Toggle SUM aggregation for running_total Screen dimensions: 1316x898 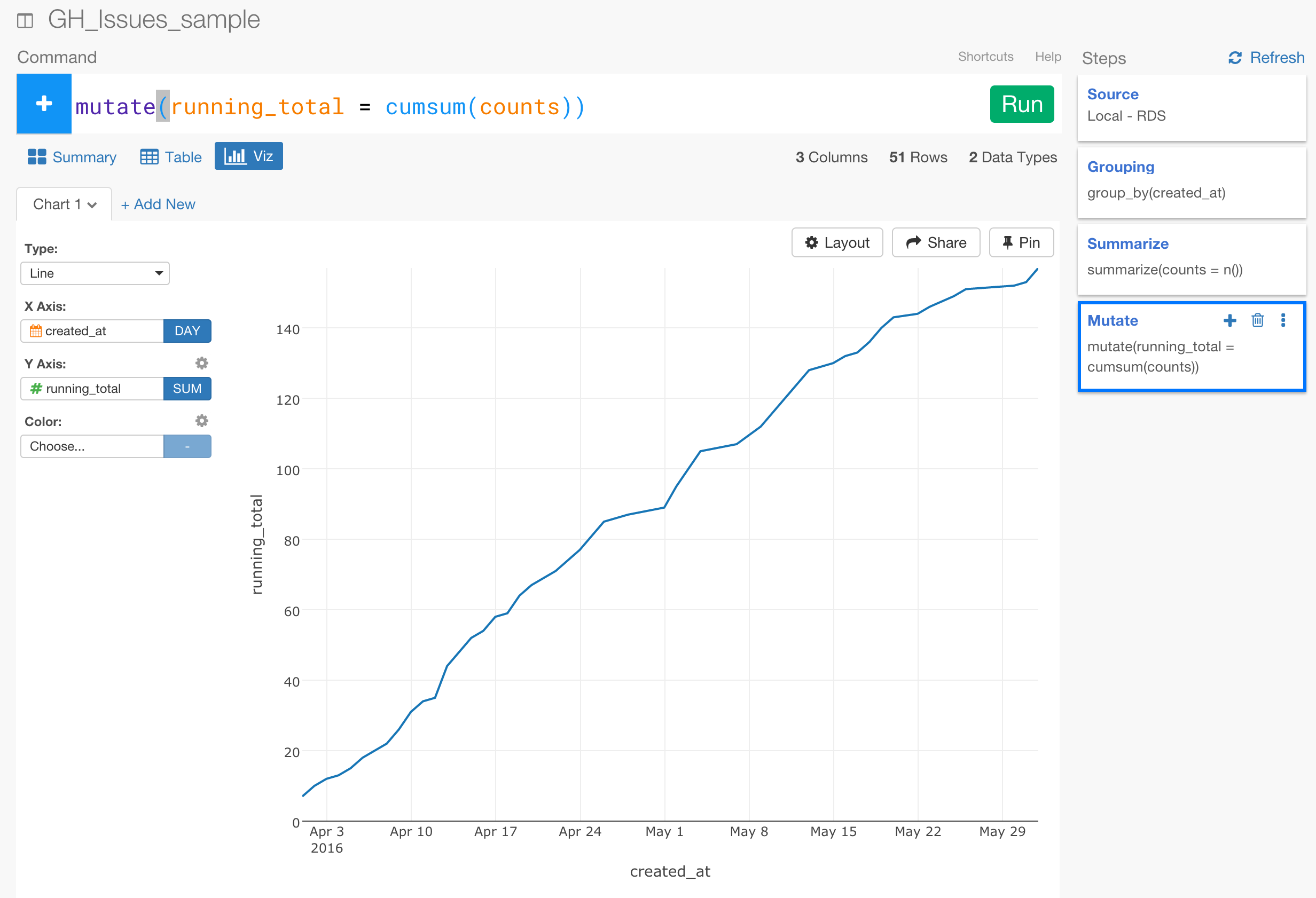click(187, 389)
